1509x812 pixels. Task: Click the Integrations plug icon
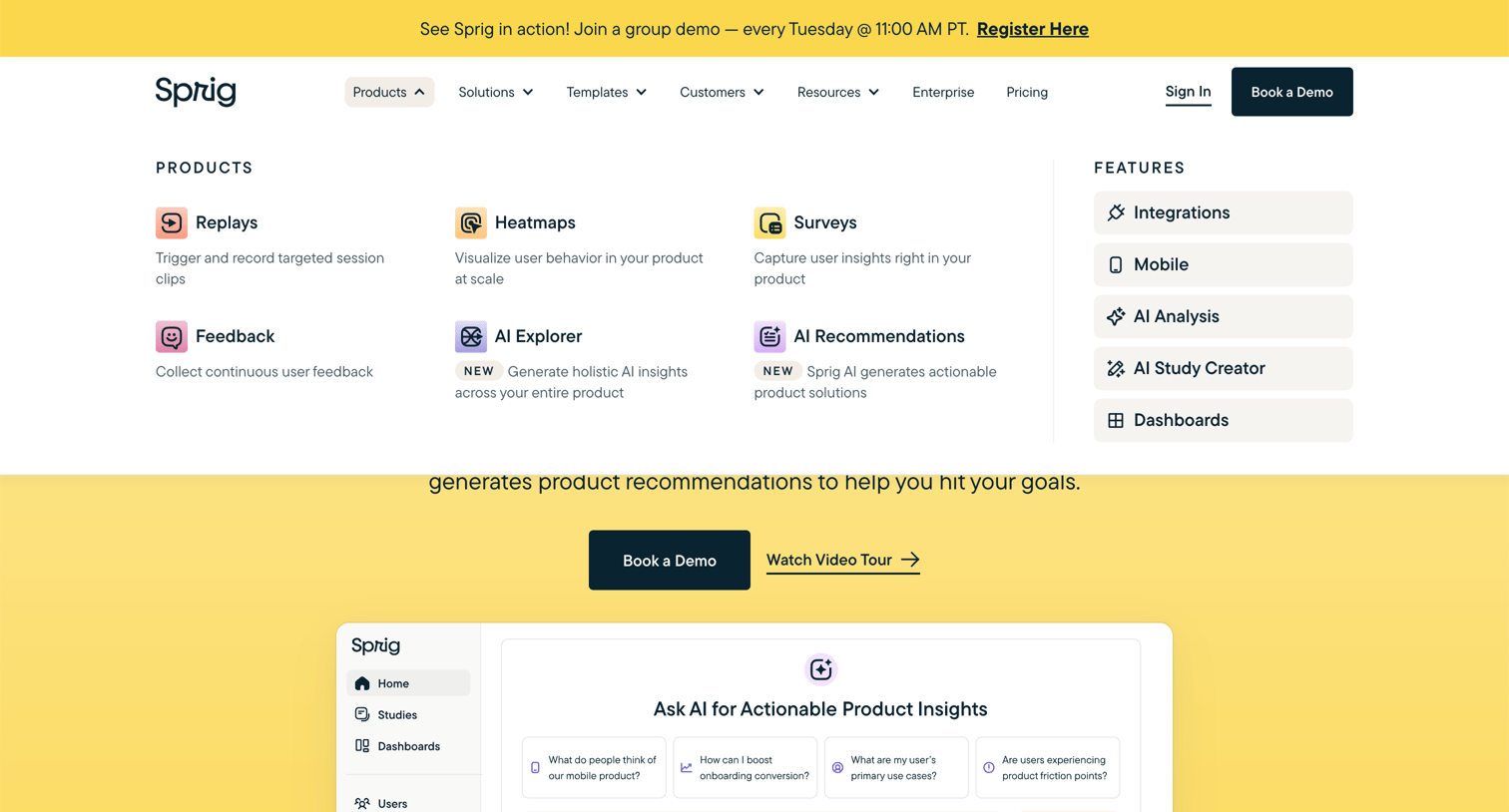coord(1116,212)
